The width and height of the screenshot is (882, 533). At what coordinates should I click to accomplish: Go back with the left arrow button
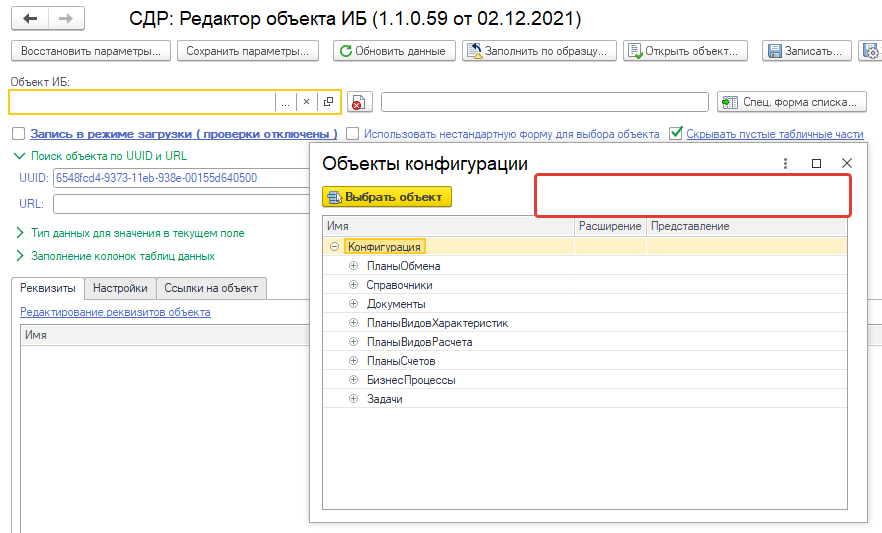point(30,19)
